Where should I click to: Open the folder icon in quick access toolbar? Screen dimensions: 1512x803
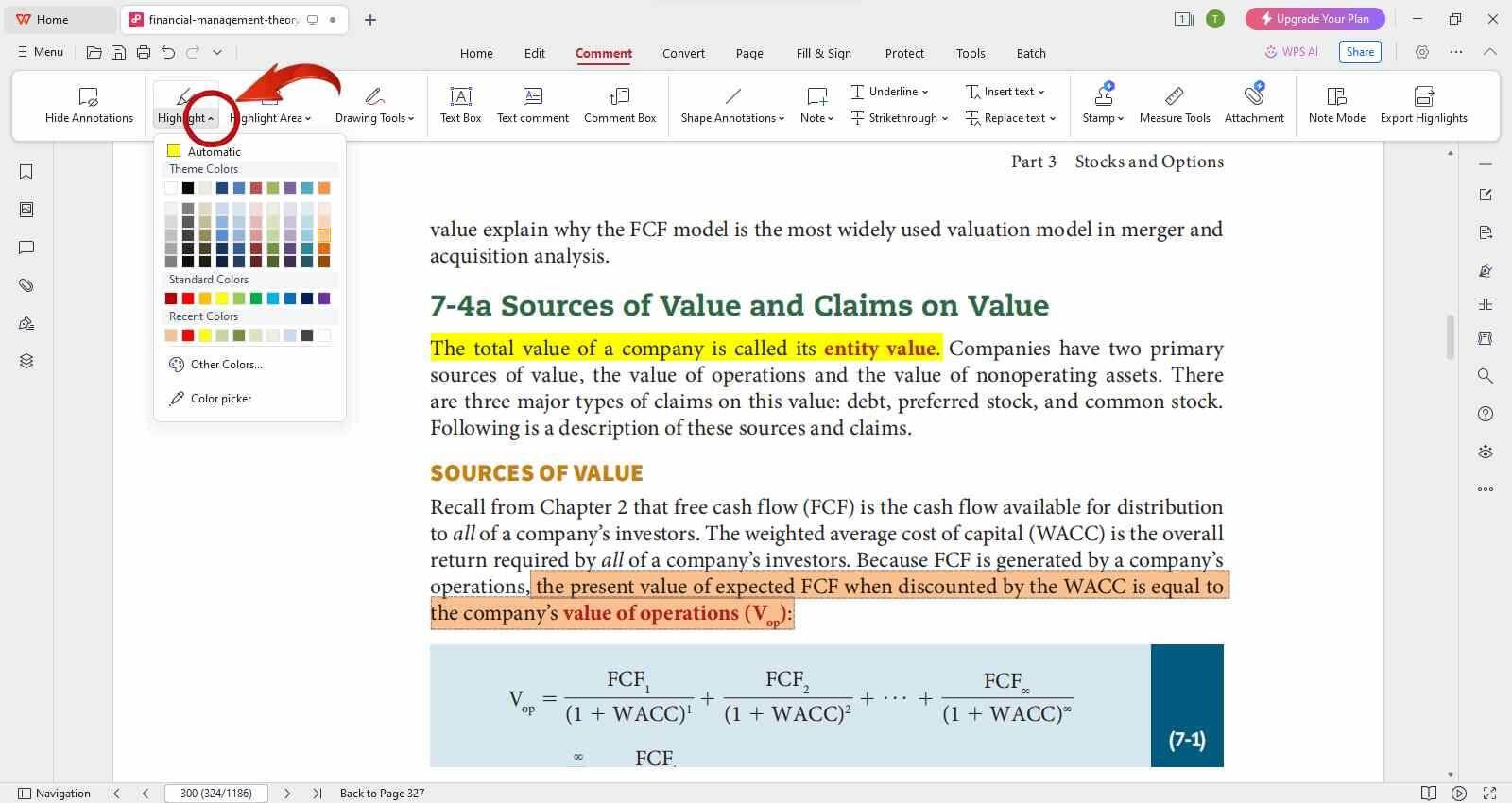[x=94, y=53]
